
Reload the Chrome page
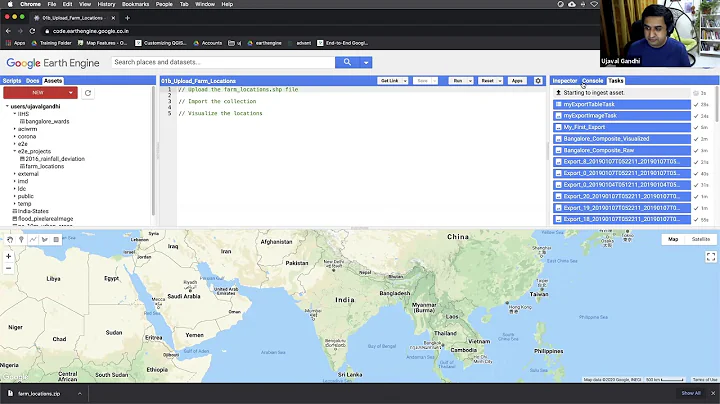(x=32, y=31)
